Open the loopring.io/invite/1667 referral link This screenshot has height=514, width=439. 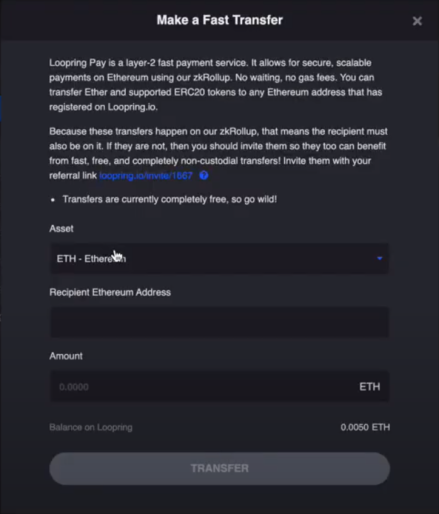point(146,176)
